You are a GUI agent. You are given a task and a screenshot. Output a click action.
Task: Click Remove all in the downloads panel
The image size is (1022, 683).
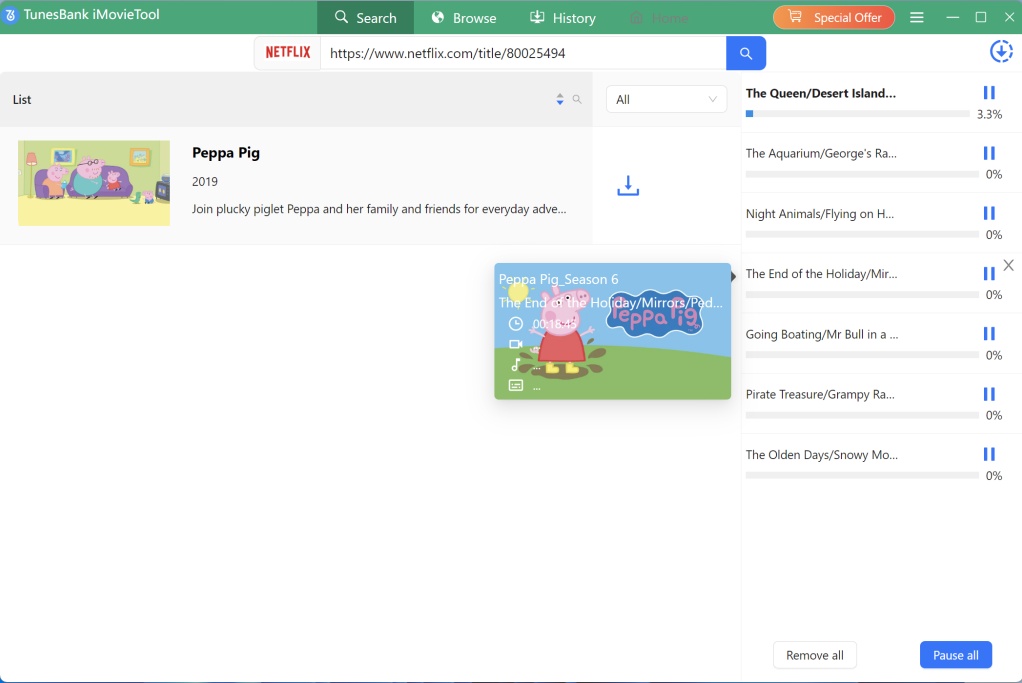coord(814,655)
